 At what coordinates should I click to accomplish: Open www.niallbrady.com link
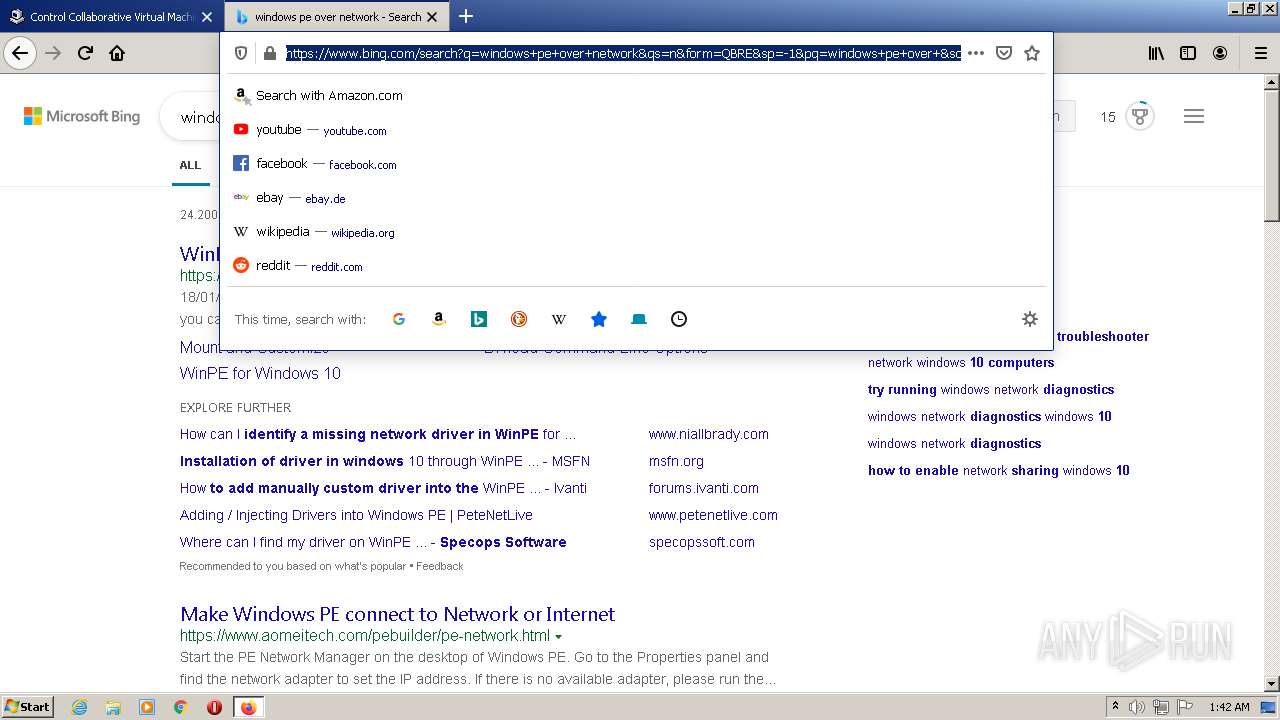click(x=709, y=434)
